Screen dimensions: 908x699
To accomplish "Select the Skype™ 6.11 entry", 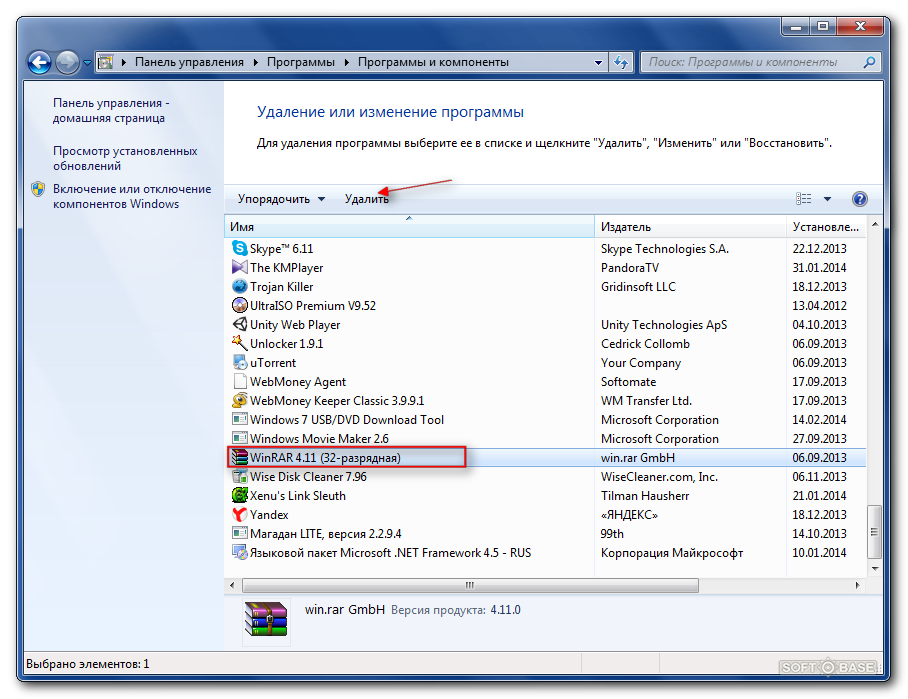I will (x=281, y=248).
